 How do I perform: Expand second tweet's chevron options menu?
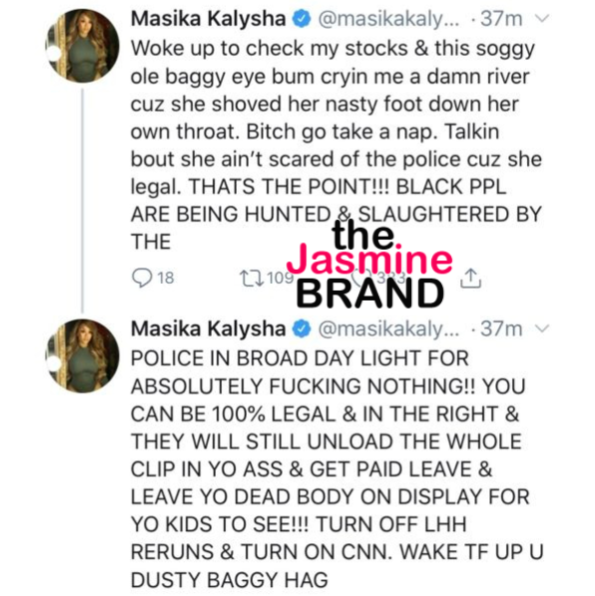[544, 328]
